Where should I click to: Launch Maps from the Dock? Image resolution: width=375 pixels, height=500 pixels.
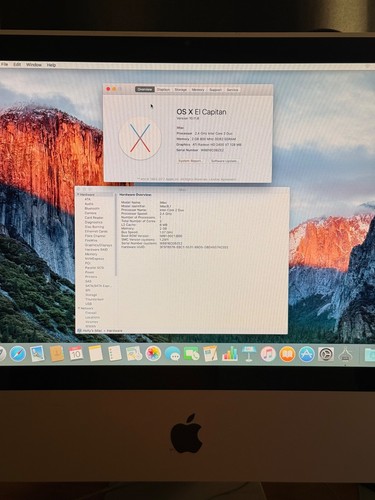134,354
